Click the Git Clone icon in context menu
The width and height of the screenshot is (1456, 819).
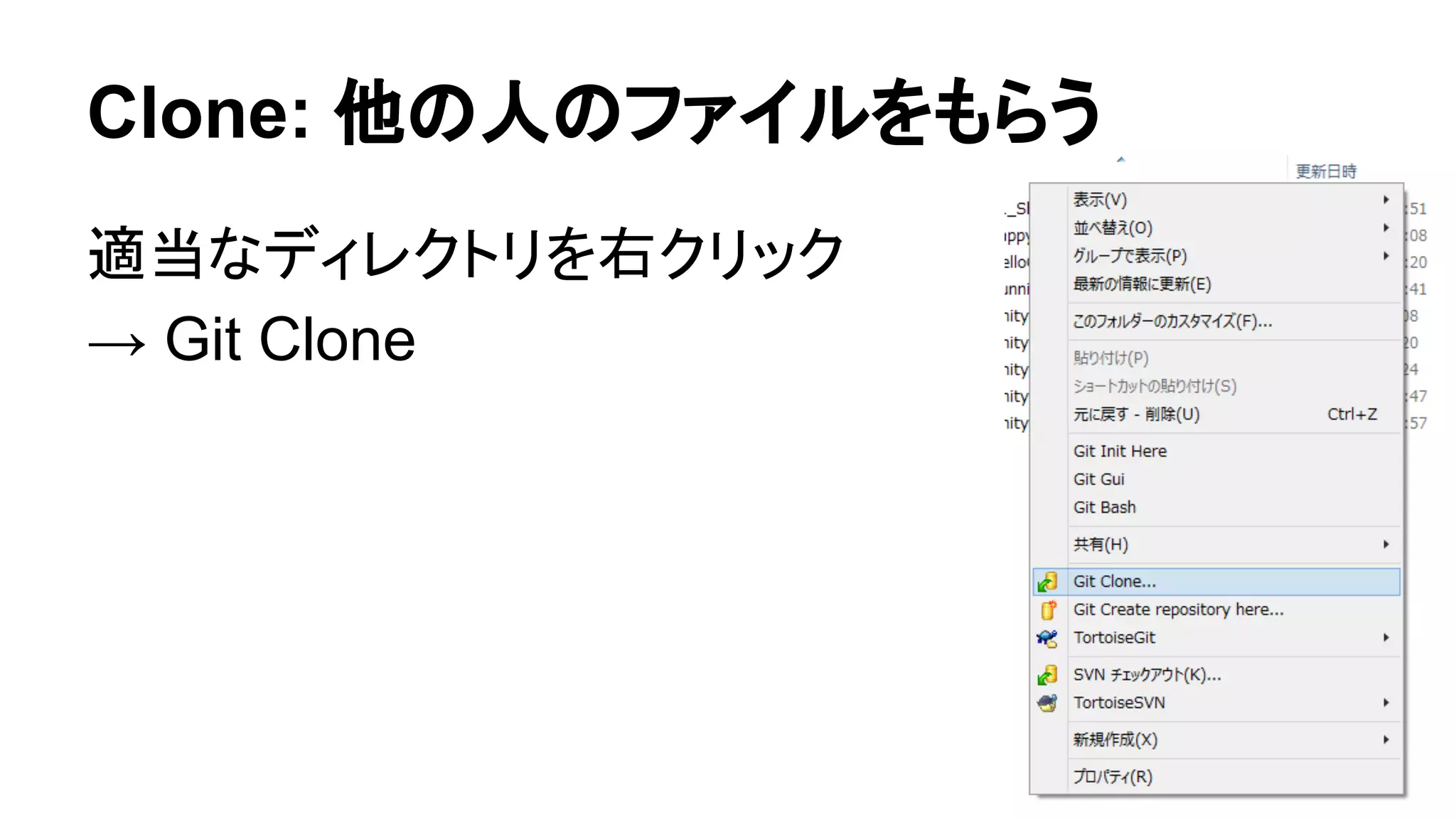point(1047,582)
